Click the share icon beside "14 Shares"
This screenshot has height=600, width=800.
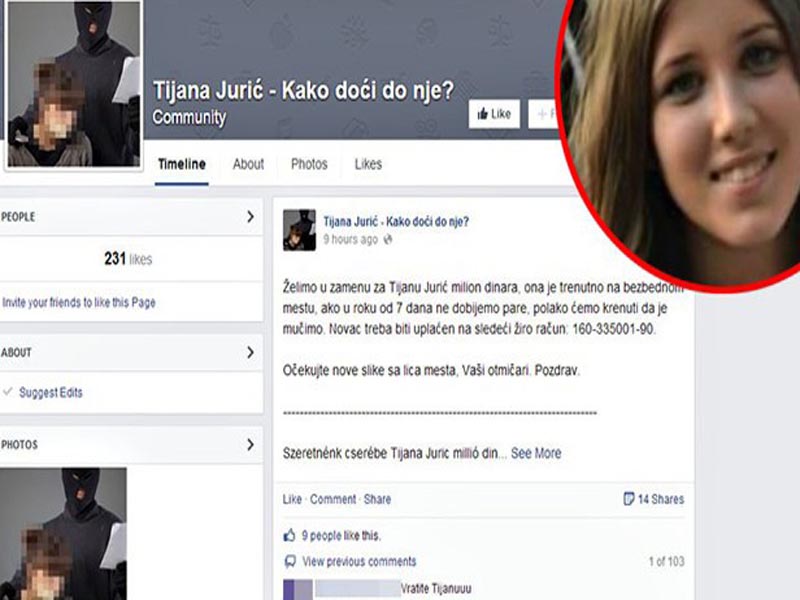tap(627, 498)
